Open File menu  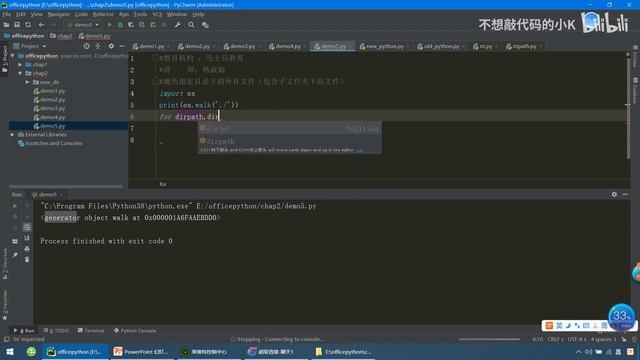pyautogui.click(x=7, y=14)
